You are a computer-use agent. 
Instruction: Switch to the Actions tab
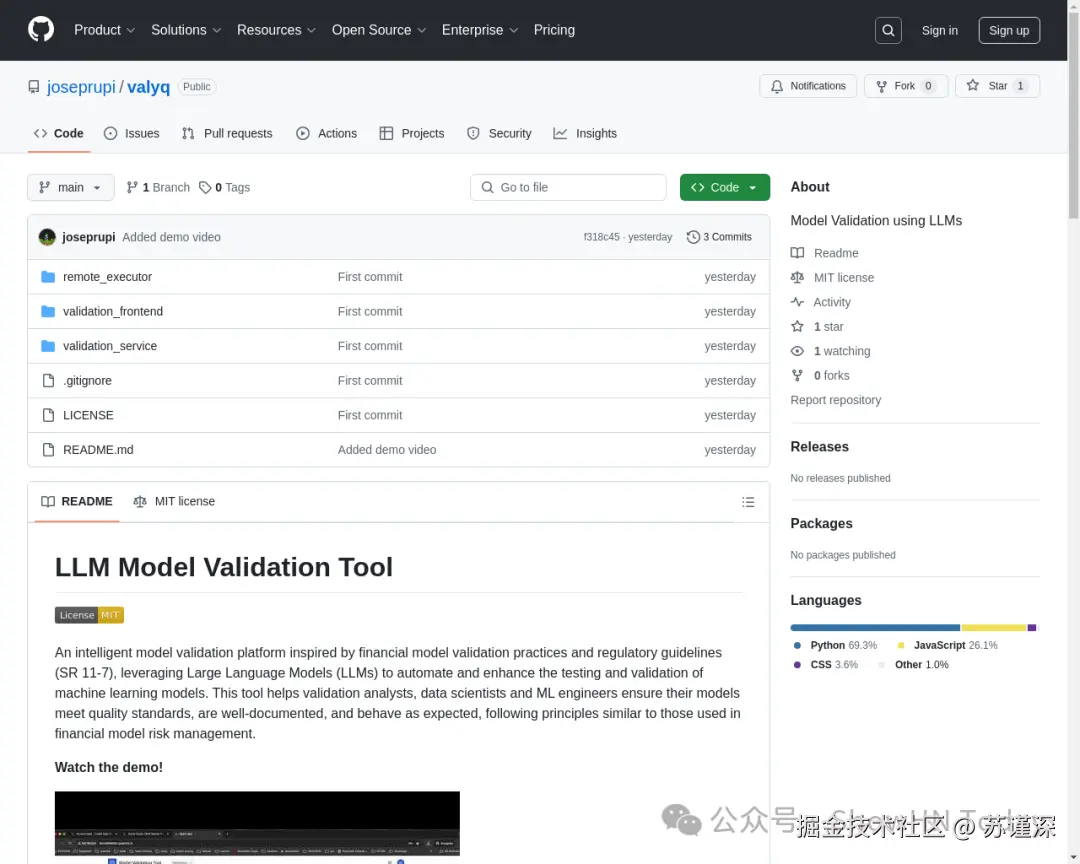coord(326,134)
